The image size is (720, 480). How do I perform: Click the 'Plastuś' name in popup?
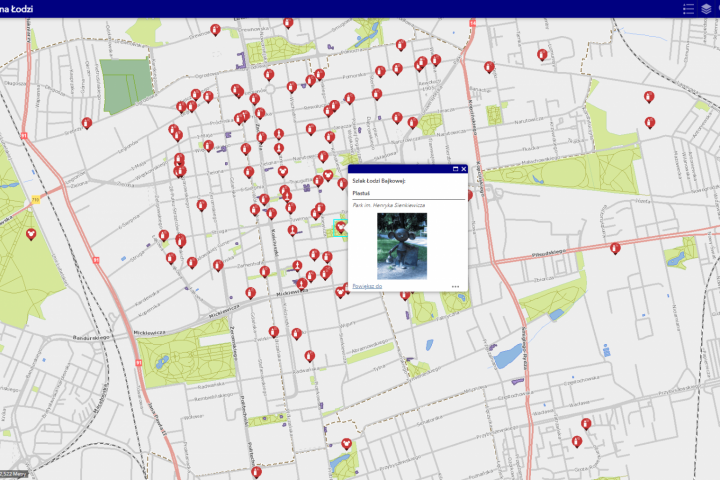[x=361, y=193]
